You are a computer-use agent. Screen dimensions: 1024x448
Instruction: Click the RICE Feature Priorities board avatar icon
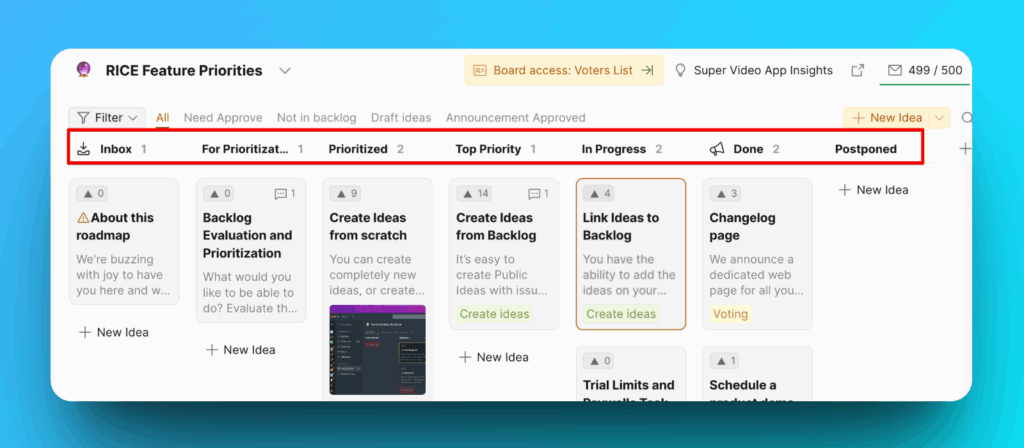(84, 70)
